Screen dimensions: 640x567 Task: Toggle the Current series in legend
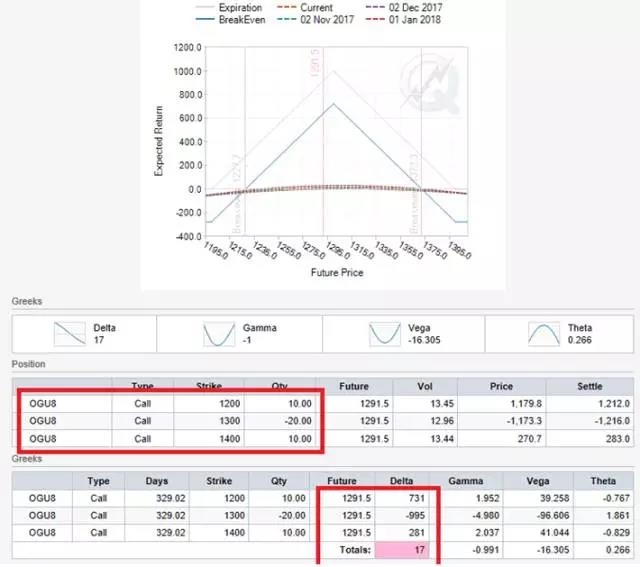click(305, 7)
